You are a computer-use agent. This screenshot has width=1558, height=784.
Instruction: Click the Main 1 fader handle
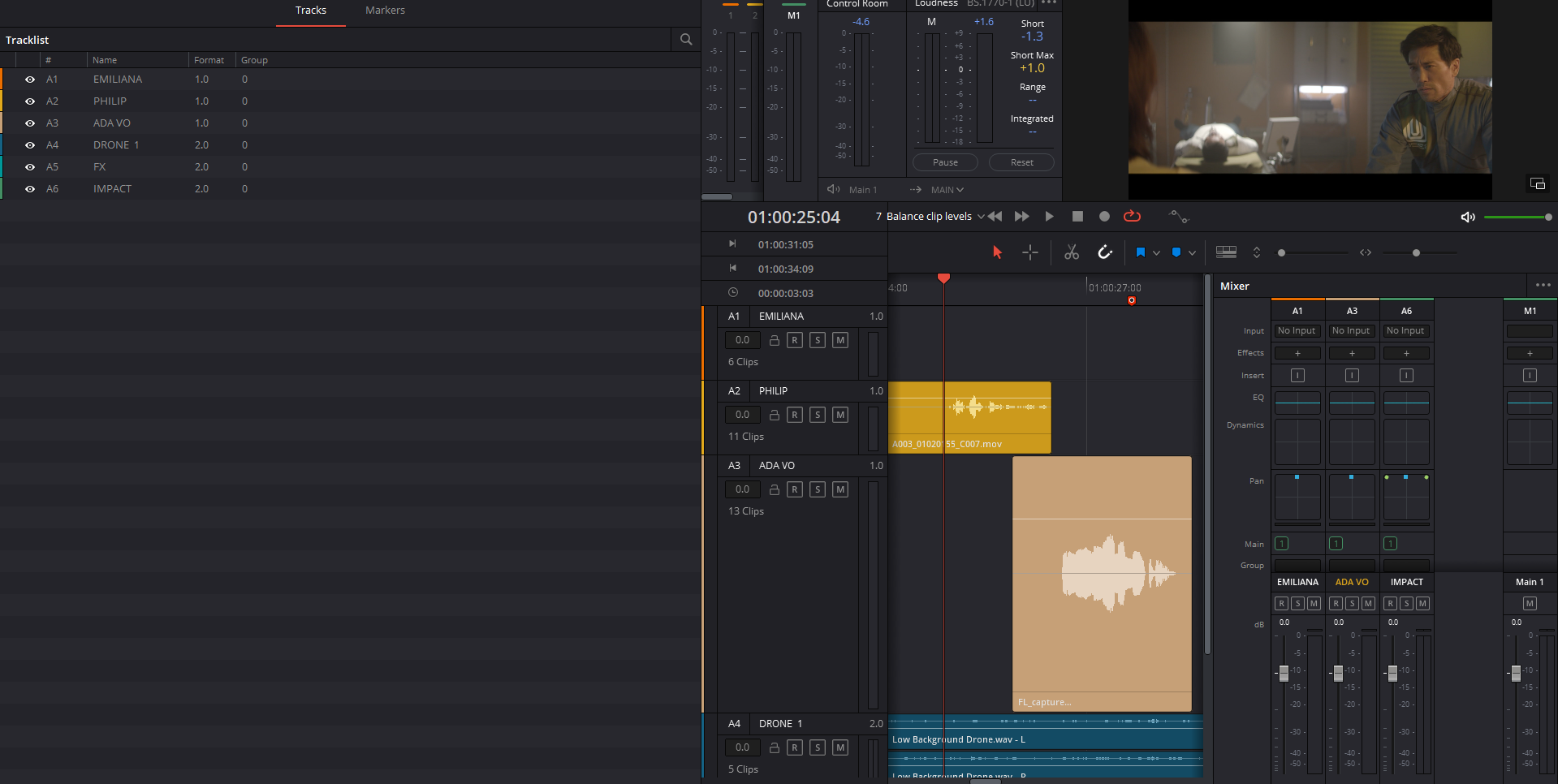[1515, 673]
